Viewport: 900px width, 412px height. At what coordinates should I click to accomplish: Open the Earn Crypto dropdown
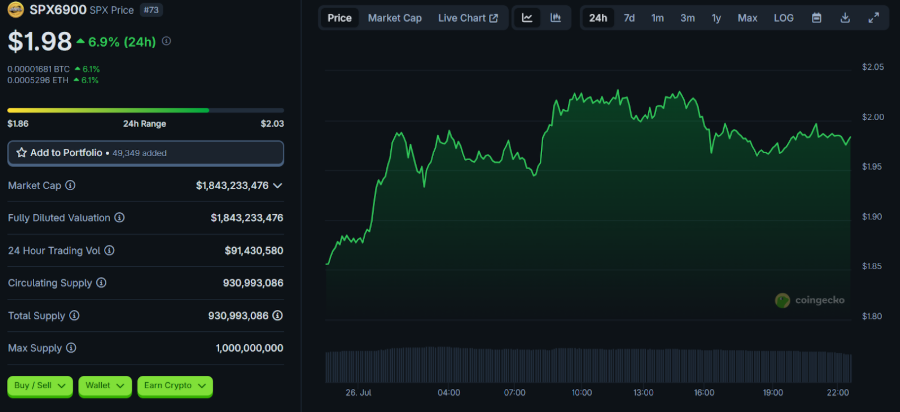[x=175, y=385]
